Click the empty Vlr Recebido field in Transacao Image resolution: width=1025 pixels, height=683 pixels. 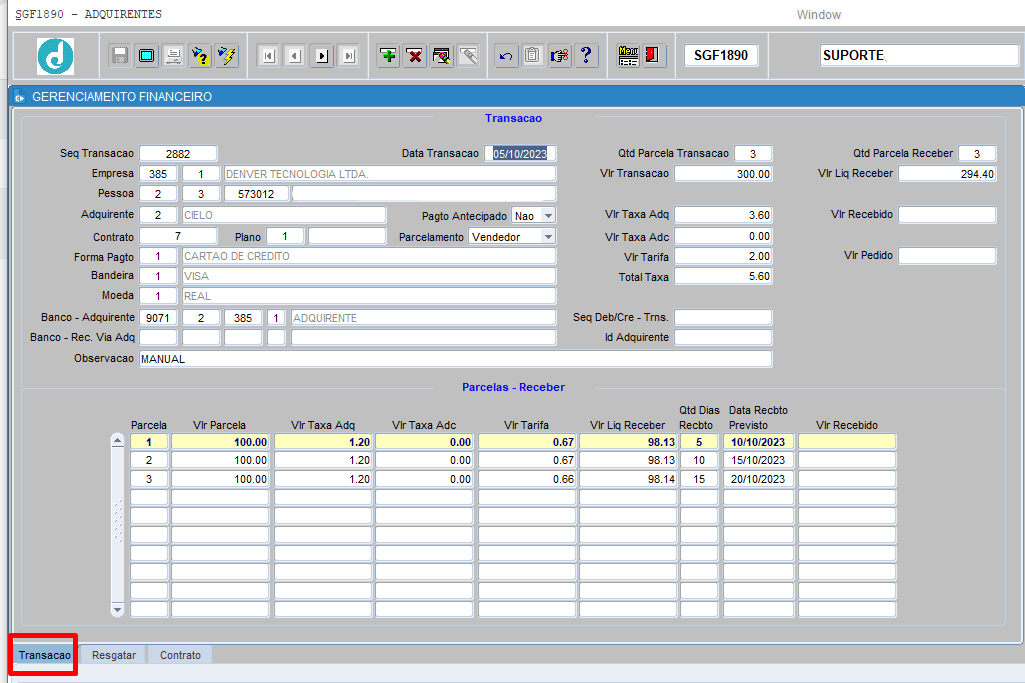(x=947, y=214)
